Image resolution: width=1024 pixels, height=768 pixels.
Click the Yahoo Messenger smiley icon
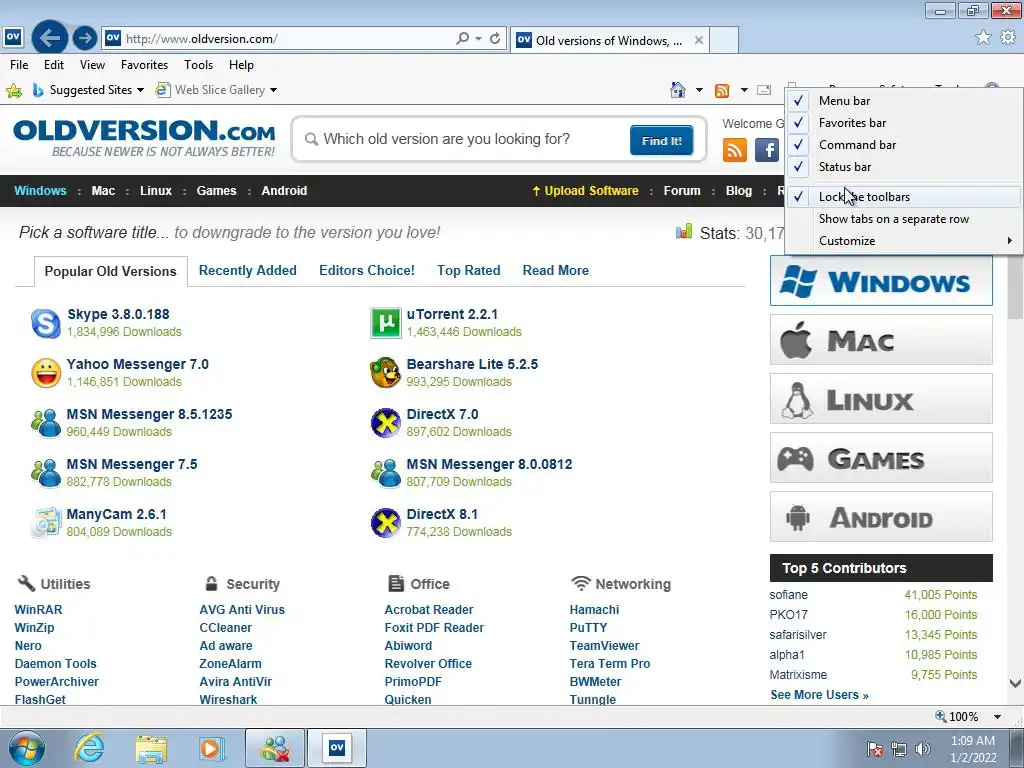coord(46,373)
